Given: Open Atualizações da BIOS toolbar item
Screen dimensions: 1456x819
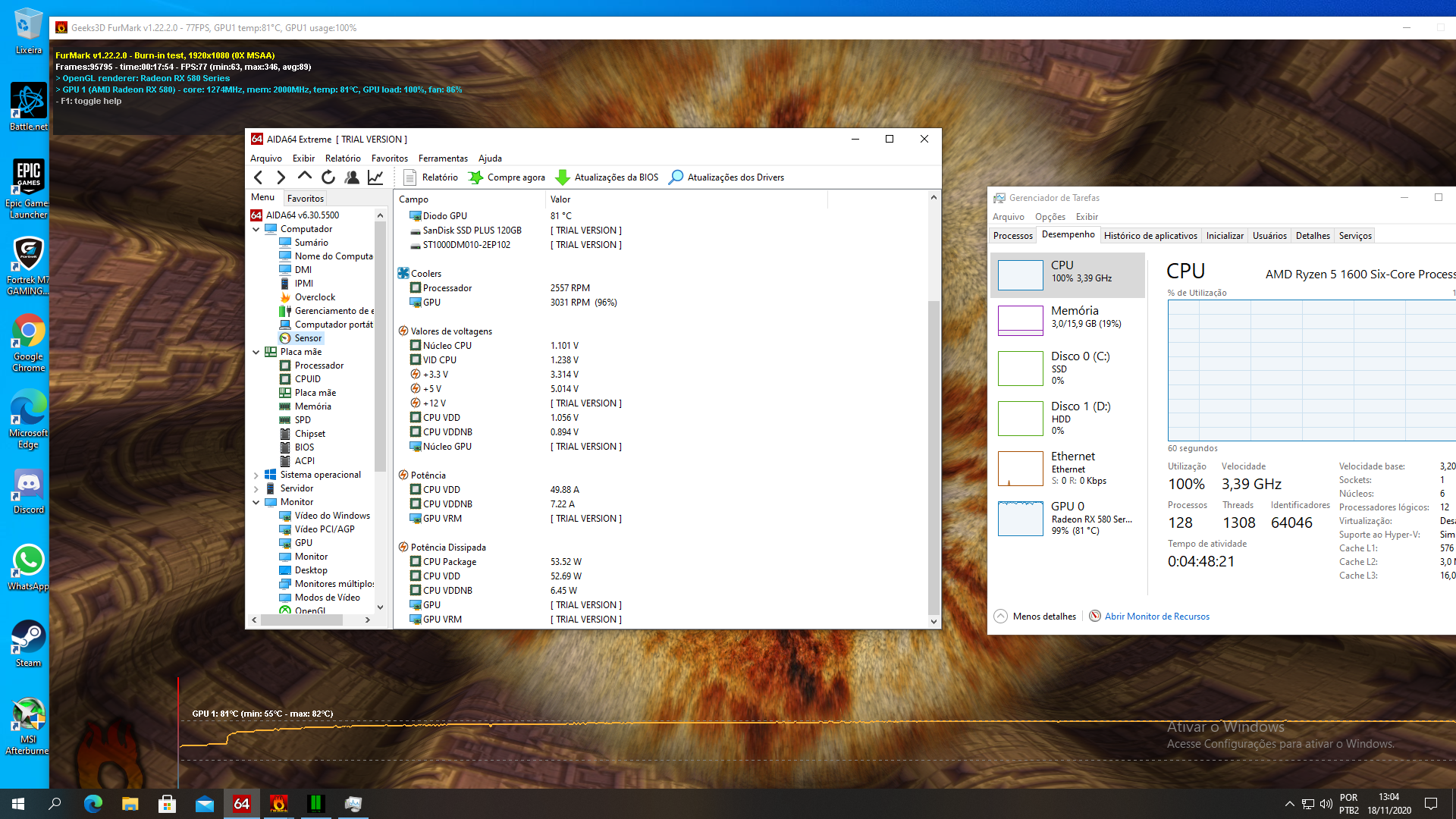Looking at the screenshot, I should pyautogui.click(x=607, y=177).
